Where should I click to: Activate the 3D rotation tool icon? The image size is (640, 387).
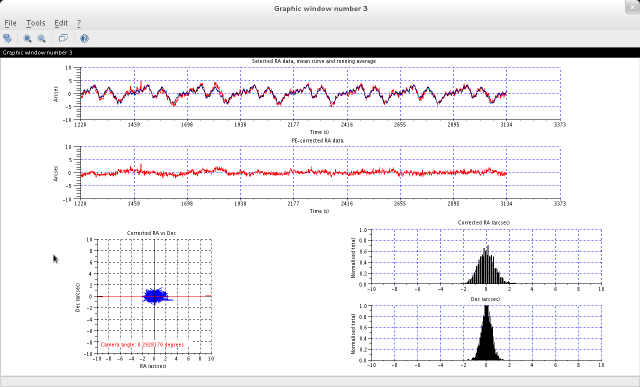point(7,38)
